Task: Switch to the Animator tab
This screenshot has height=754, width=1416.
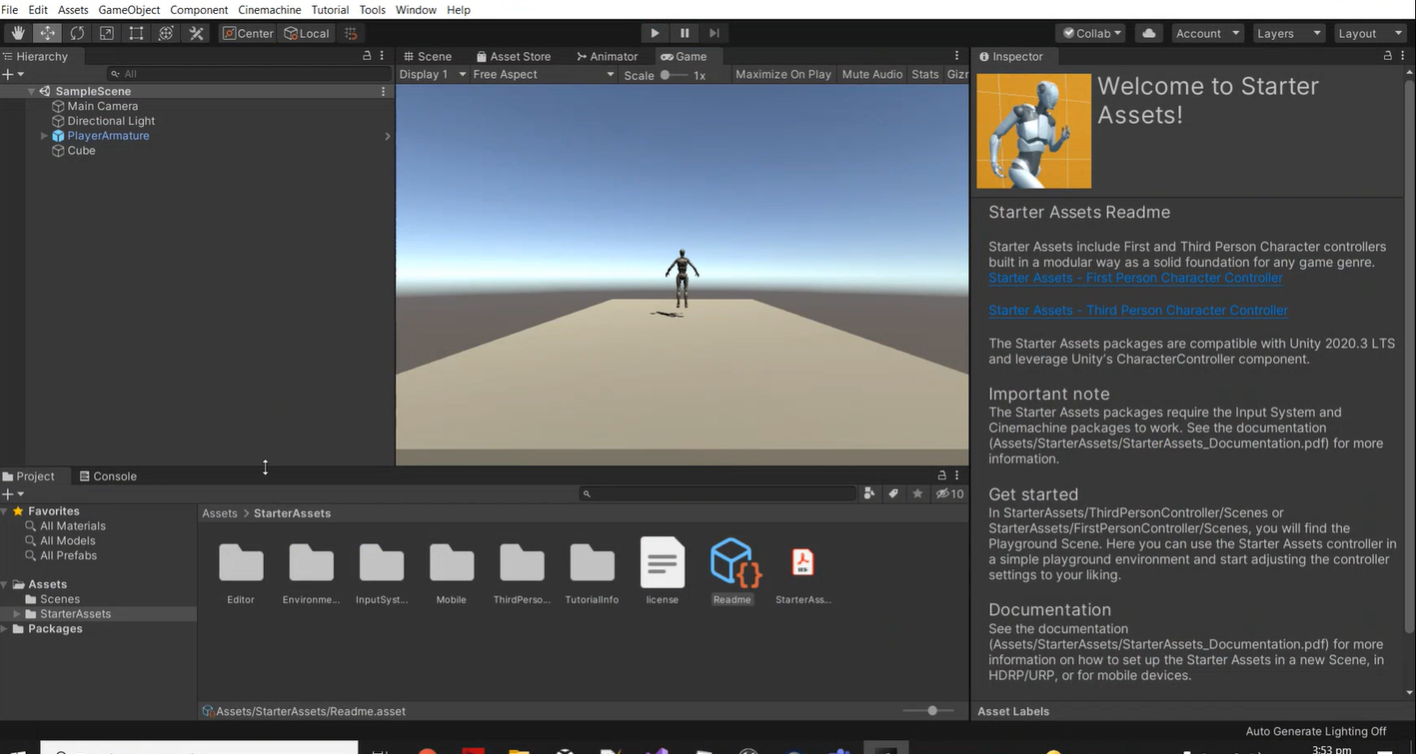Action: [607, 56]
